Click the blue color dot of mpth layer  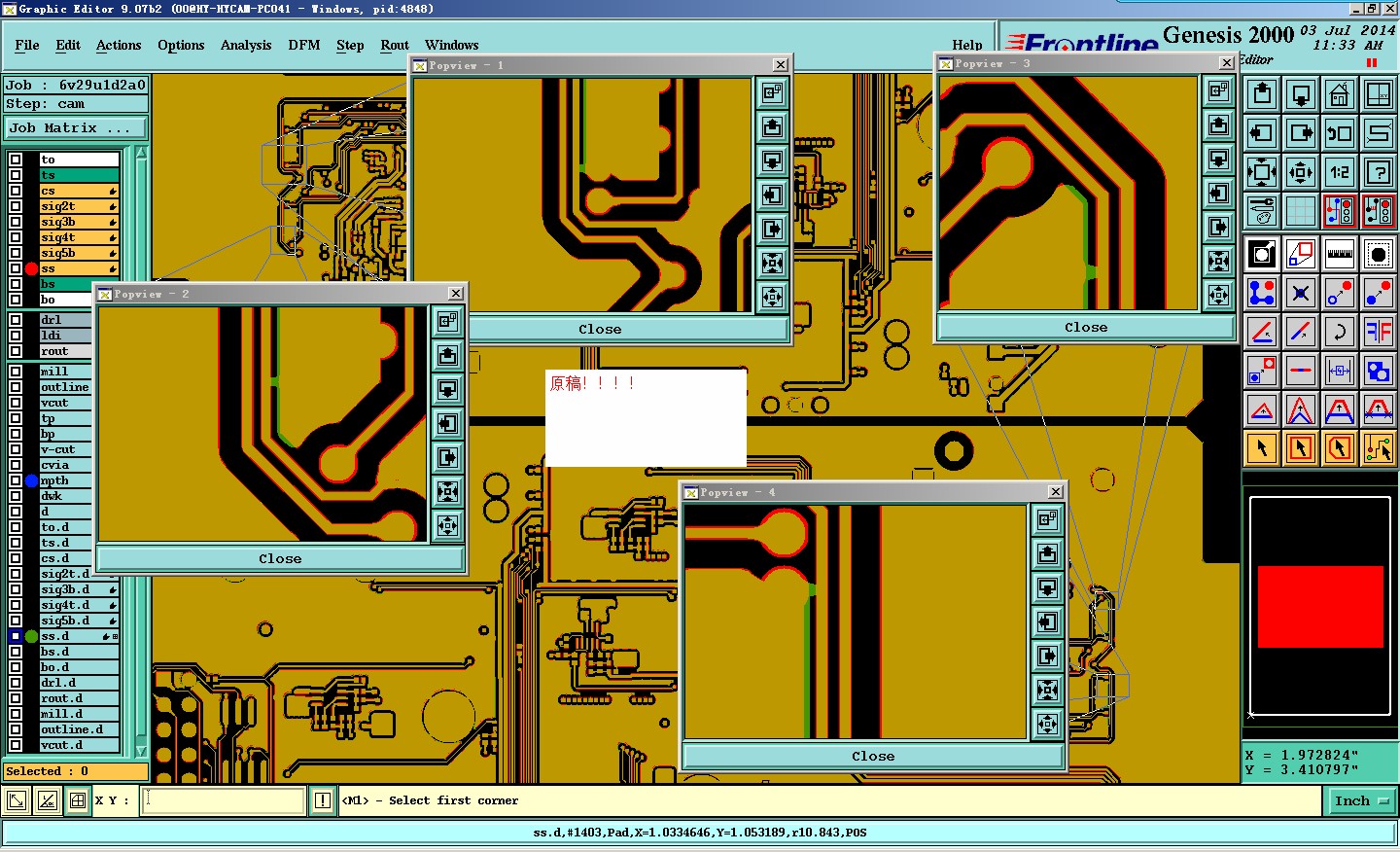coord(31,480)
